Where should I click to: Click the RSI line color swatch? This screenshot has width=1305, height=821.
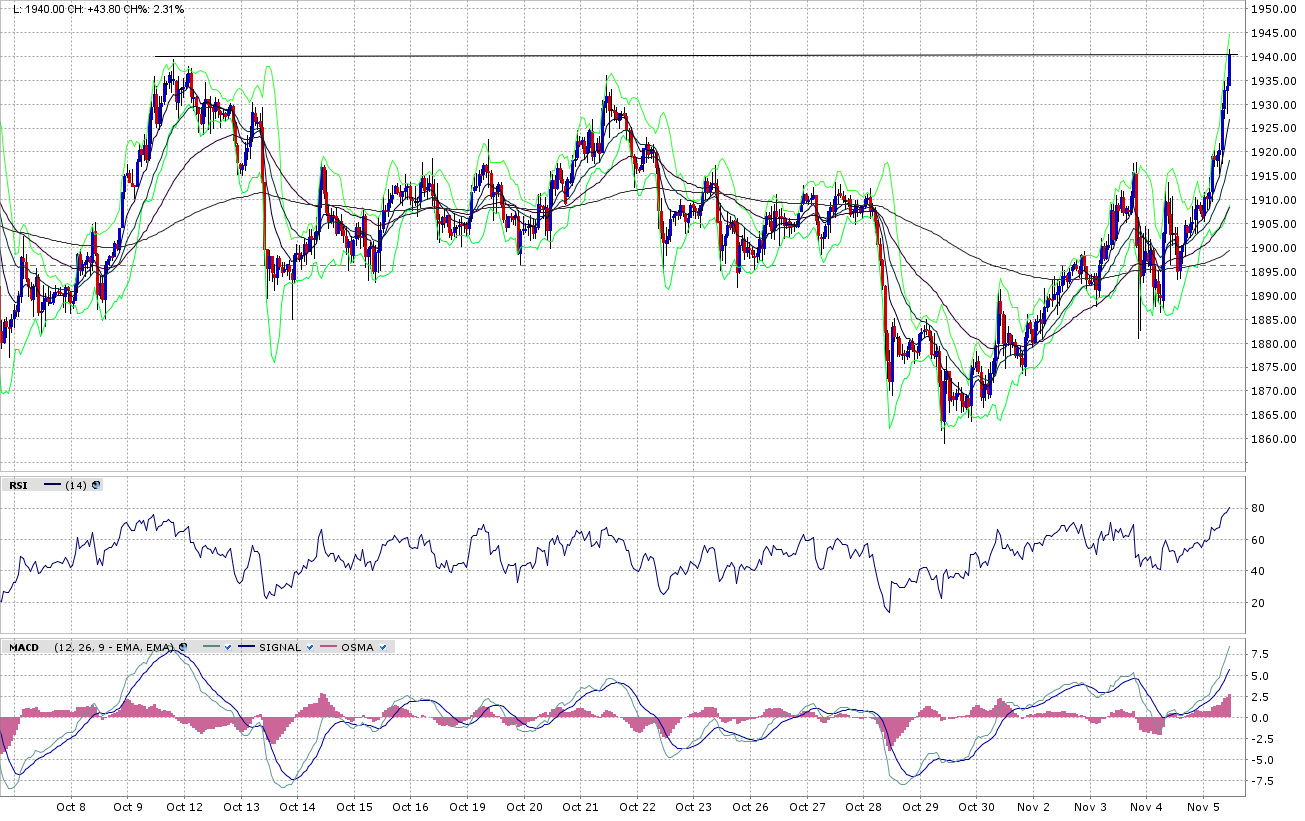coord(52,485)
